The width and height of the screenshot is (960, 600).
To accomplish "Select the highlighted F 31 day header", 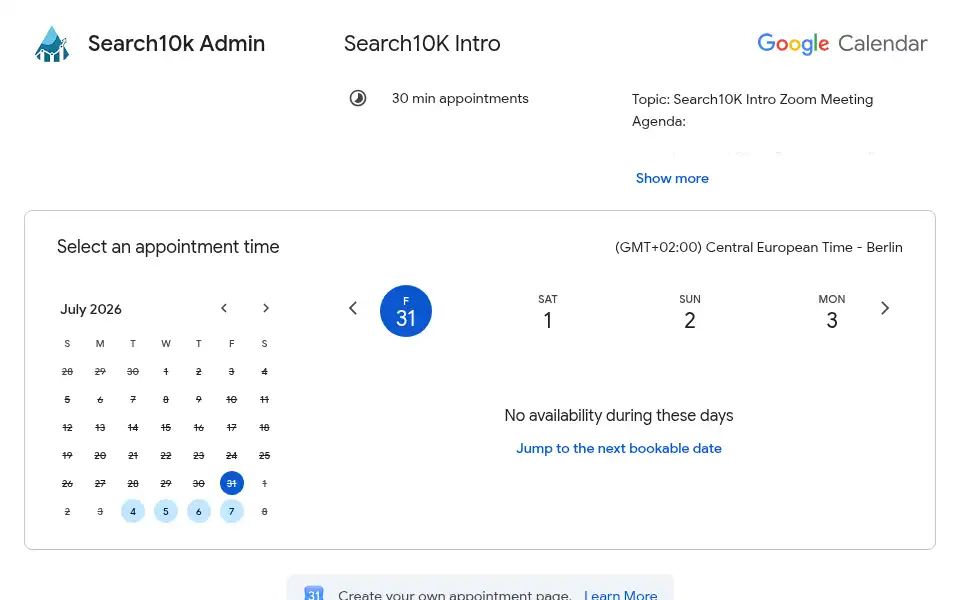I will 406,311.
